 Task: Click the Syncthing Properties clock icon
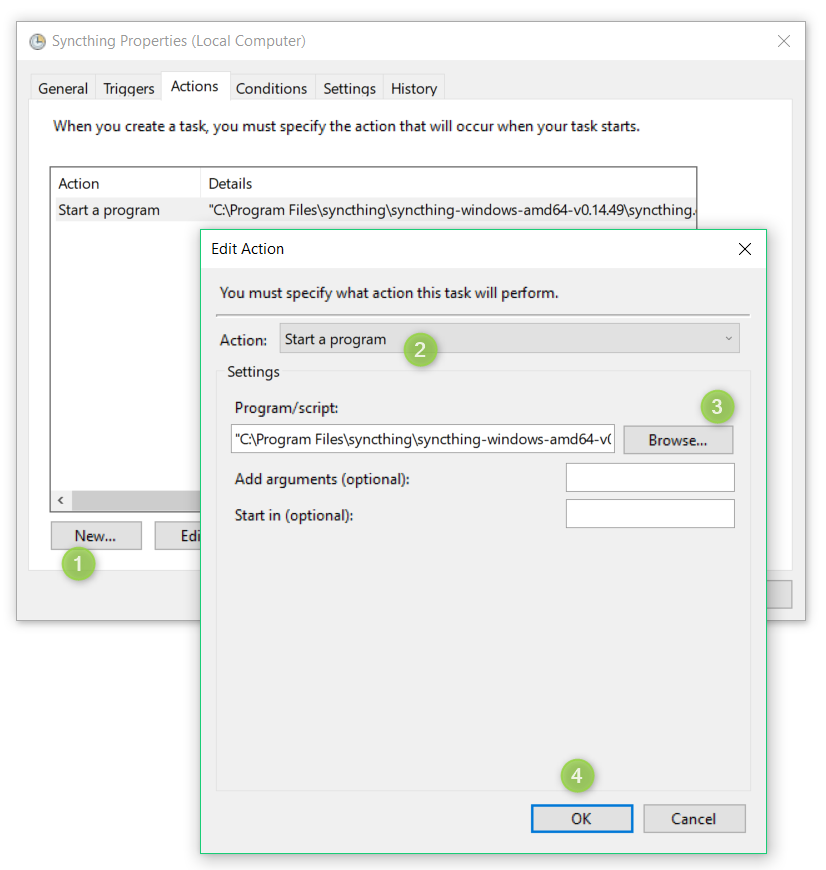click(37, 42)
